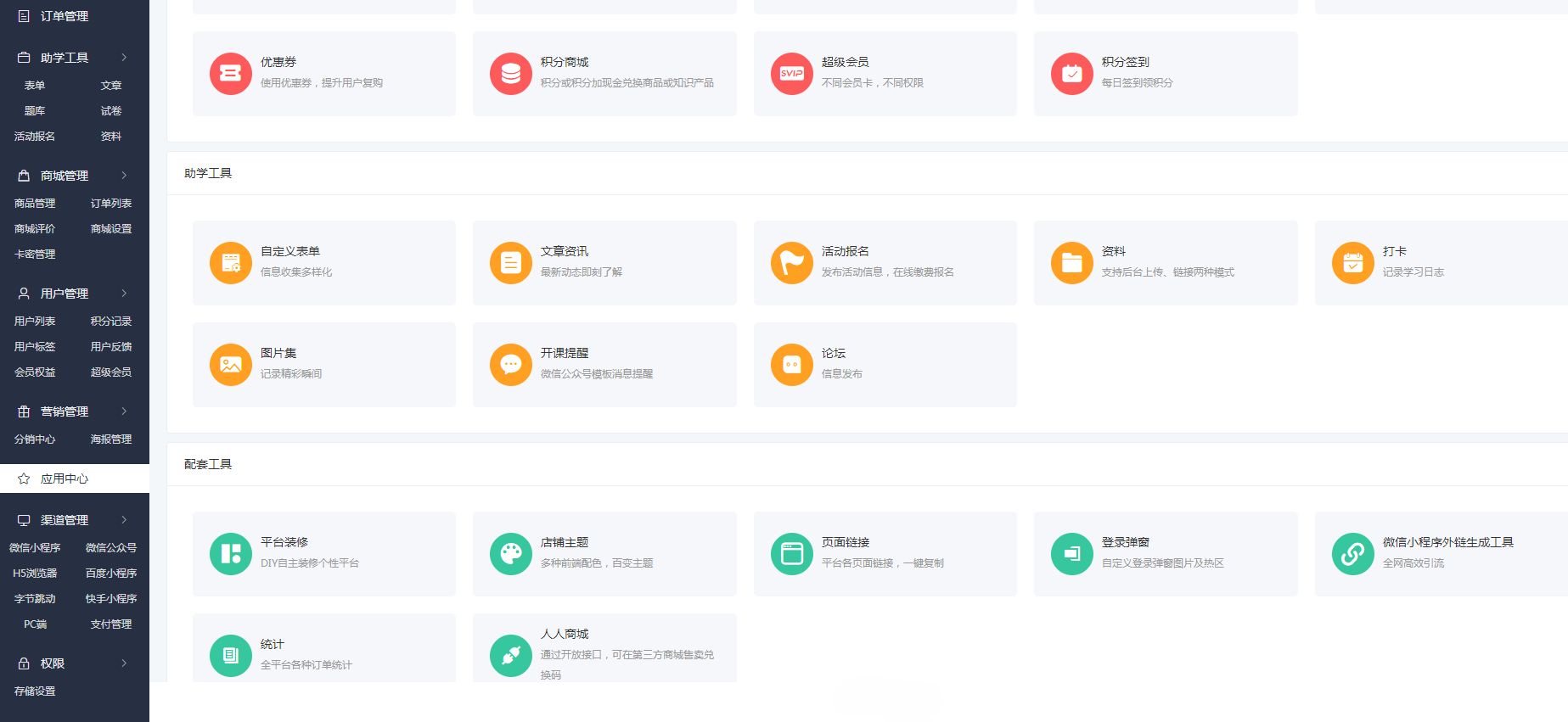The height and width of the screenshot is (722, 1568).
Task: Open the 积分签到 check-in calendar icon
Action: [1072, 74]
